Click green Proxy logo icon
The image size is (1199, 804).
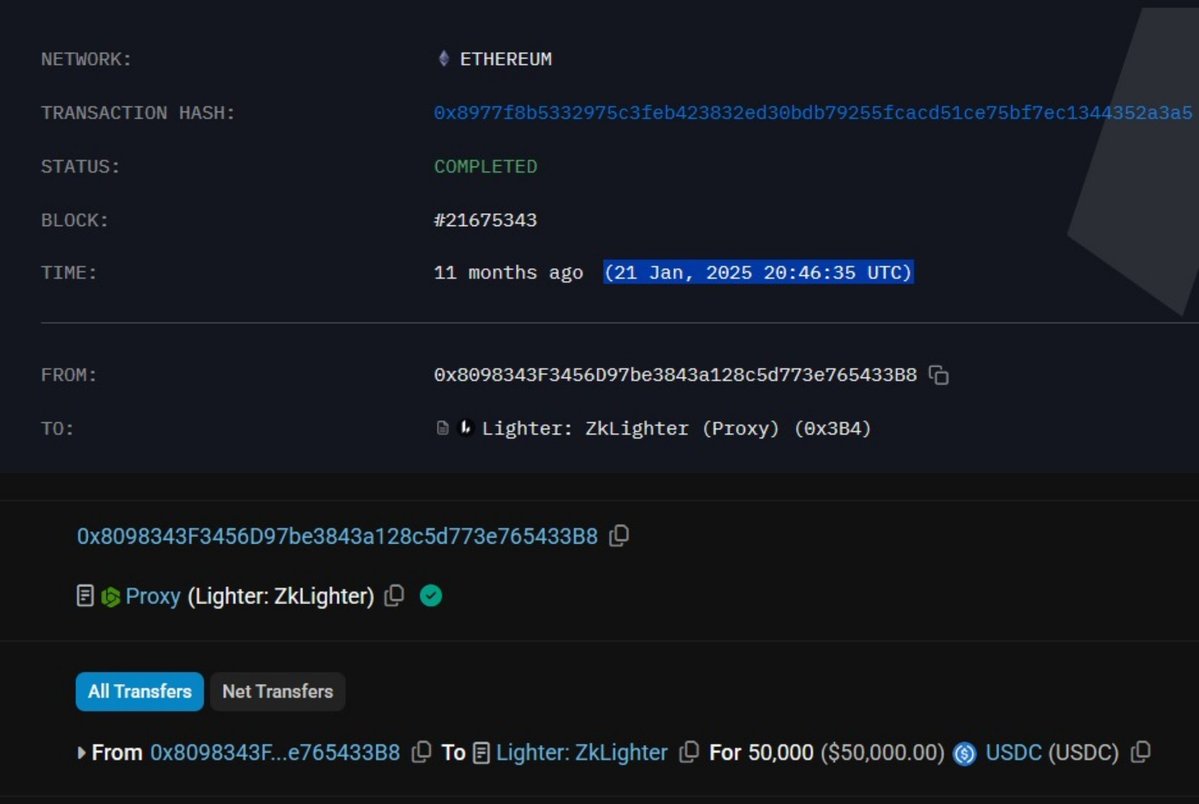[x=110, y=597]
